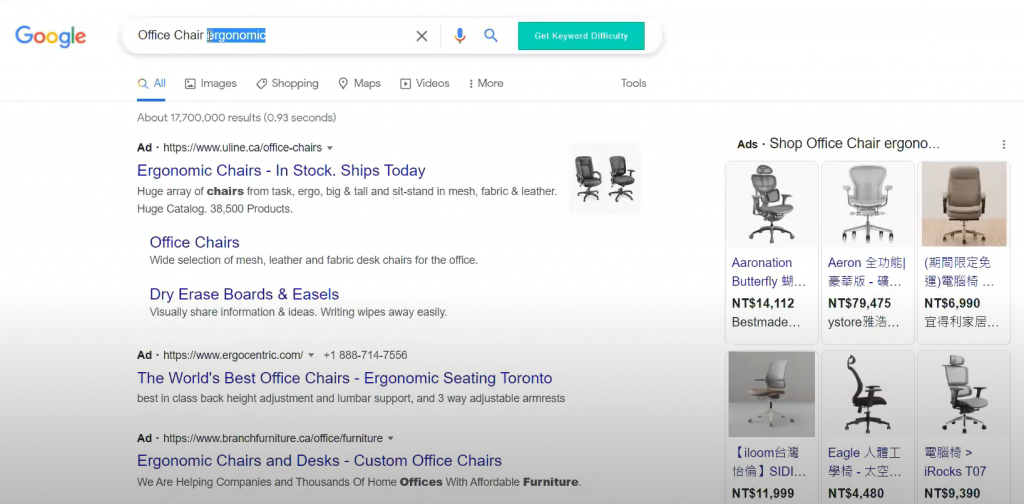
Task: Click the Google logo
Action: [50, 36]
